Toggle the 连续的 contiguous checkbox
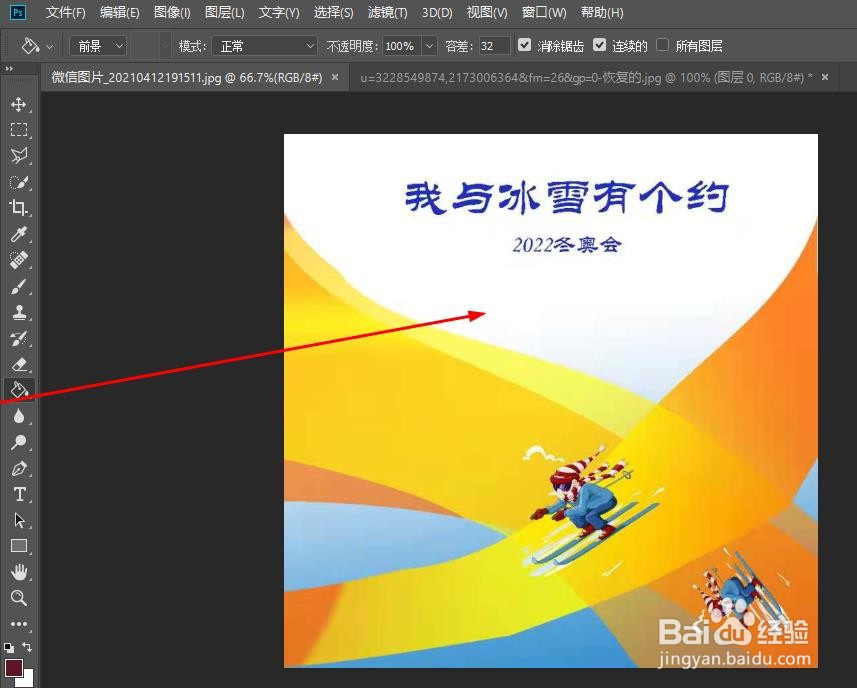This screenshot has width=857, height=688. click(599, 45)
